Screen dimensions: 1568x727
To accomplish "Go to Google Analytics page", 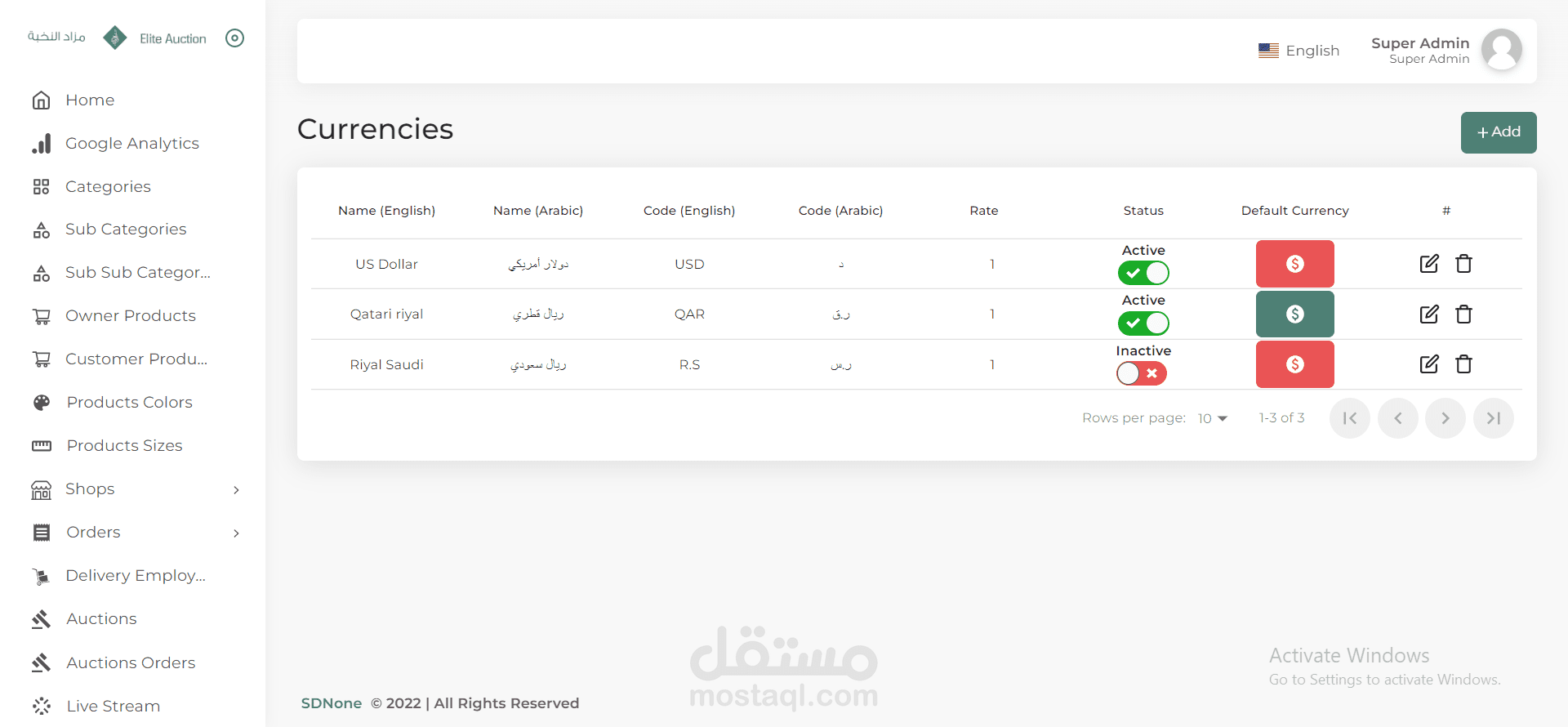I will pos(132,144).
